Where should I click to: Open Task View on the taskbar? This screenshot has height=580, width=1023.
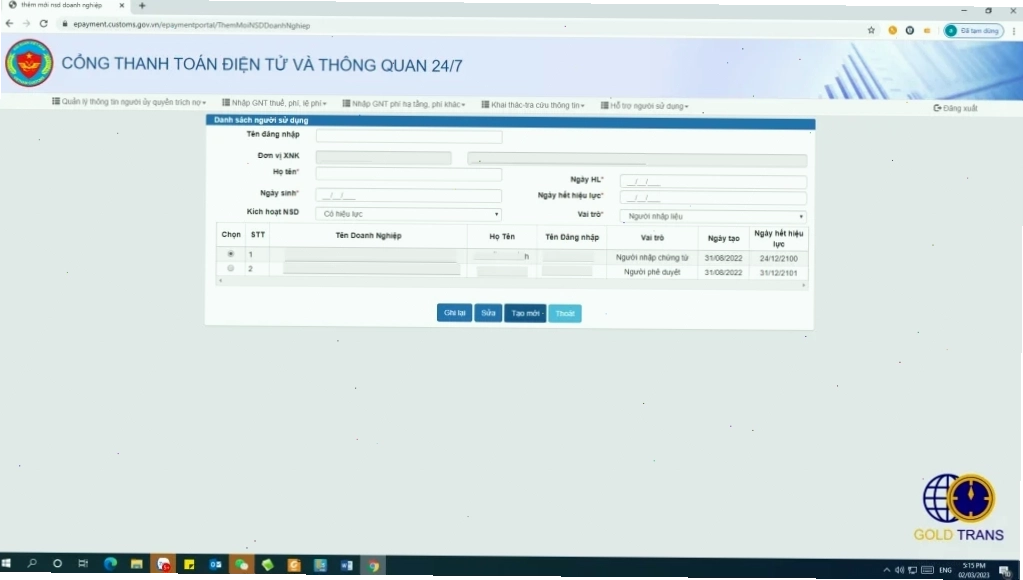[x=83, y=563]
